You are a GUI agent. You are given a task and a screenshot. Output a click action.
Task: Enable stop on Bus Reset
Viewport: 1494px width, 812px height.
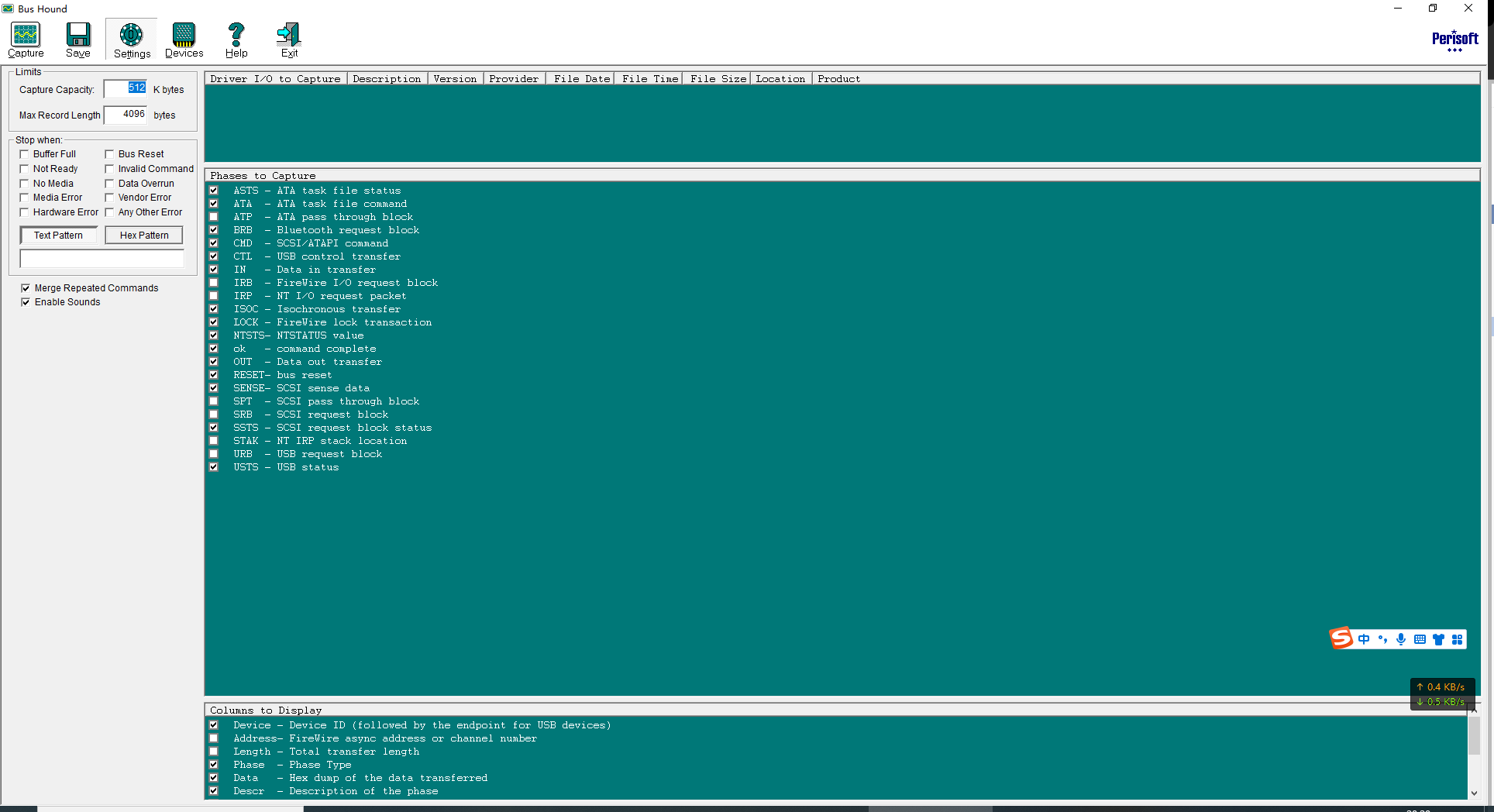coord(109,154)
